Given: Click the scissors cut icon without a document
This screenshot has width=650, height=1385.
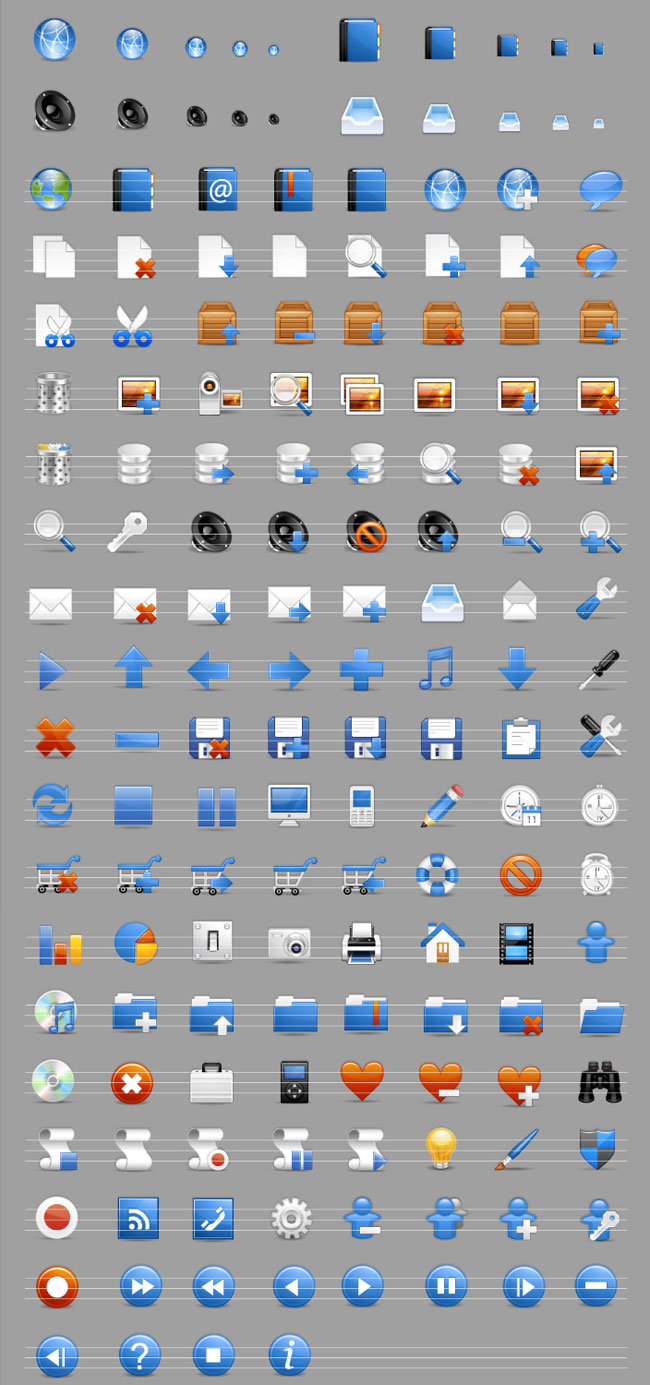Looking at the screenshot, I should click(130, 326).
